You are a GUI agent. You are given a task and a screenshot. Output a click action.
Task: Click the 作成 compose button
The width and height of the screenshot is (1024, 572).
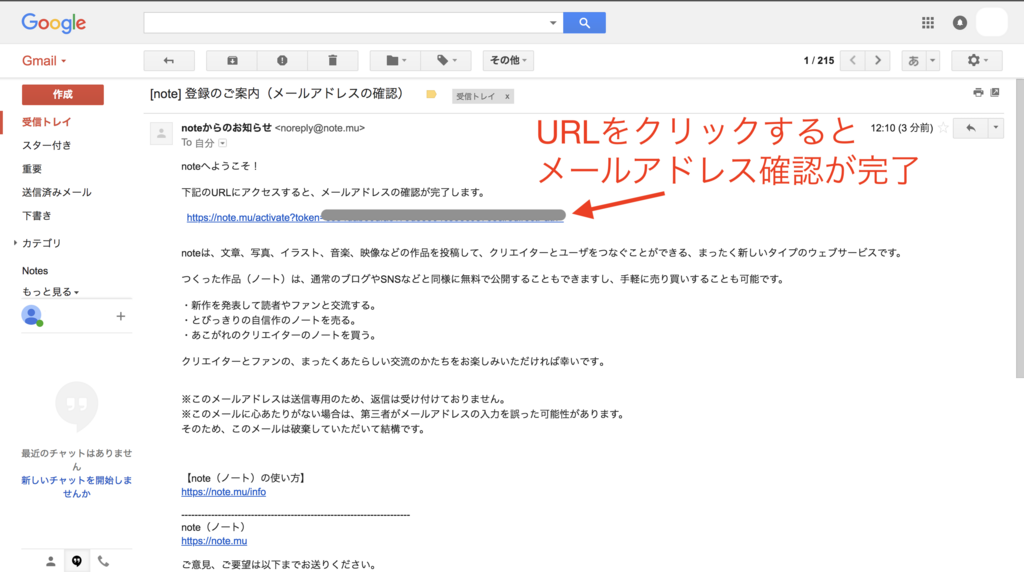pos(63,94)
